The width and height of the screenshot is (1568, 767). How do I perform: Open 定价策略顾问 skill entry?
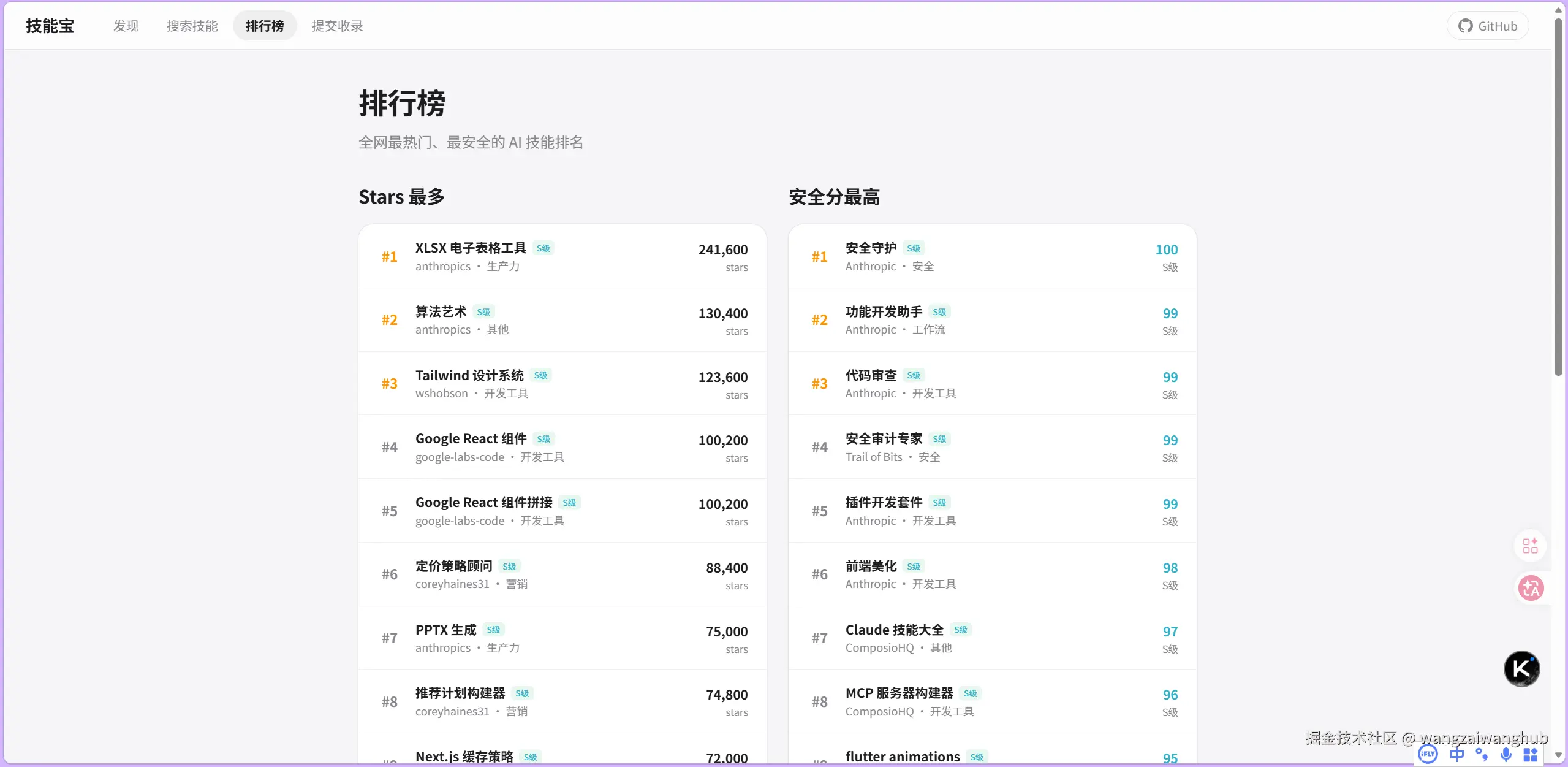[562, 574]
